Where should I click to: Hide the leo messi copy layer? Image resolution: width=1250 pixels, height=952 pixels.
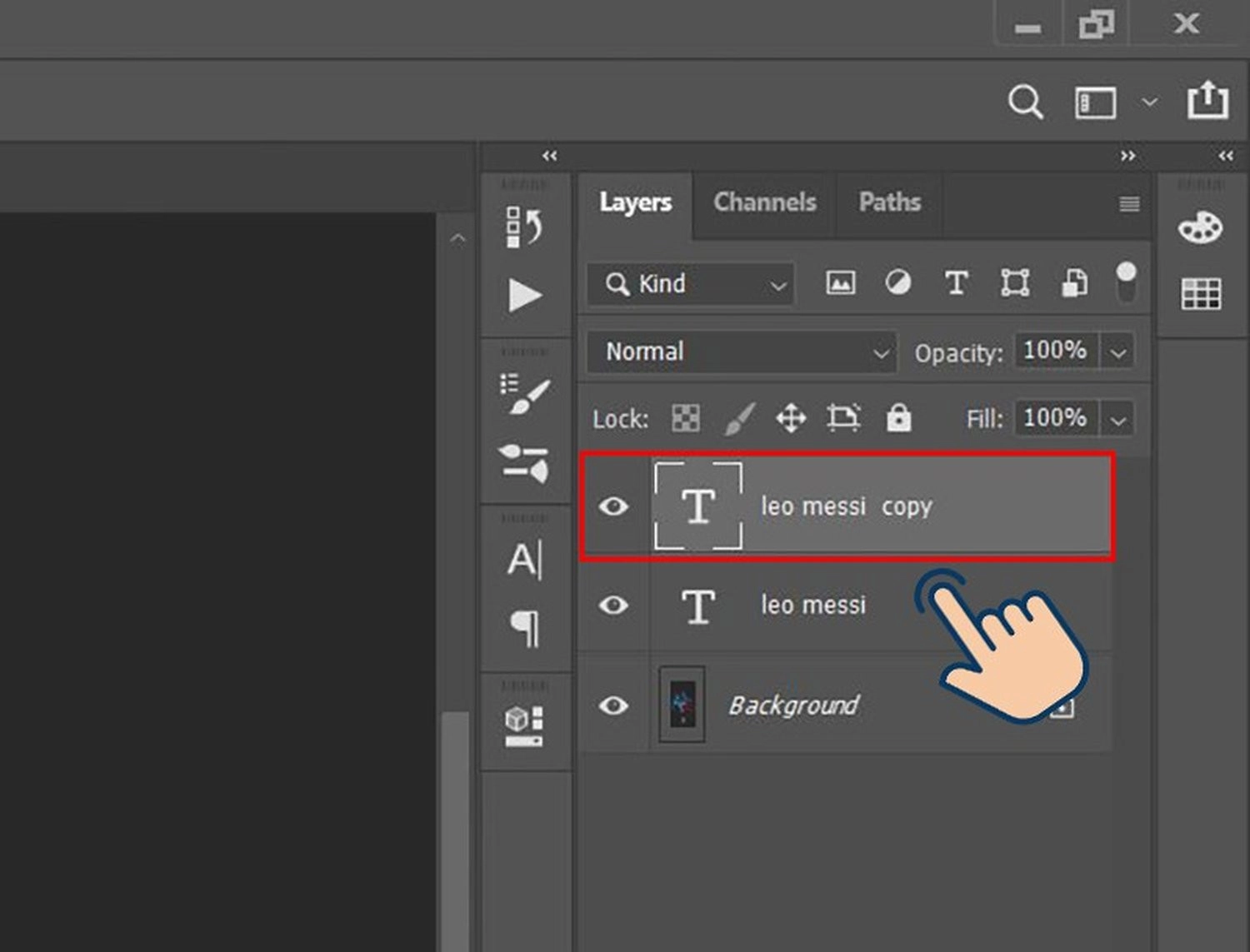click(x=613, y=506)
